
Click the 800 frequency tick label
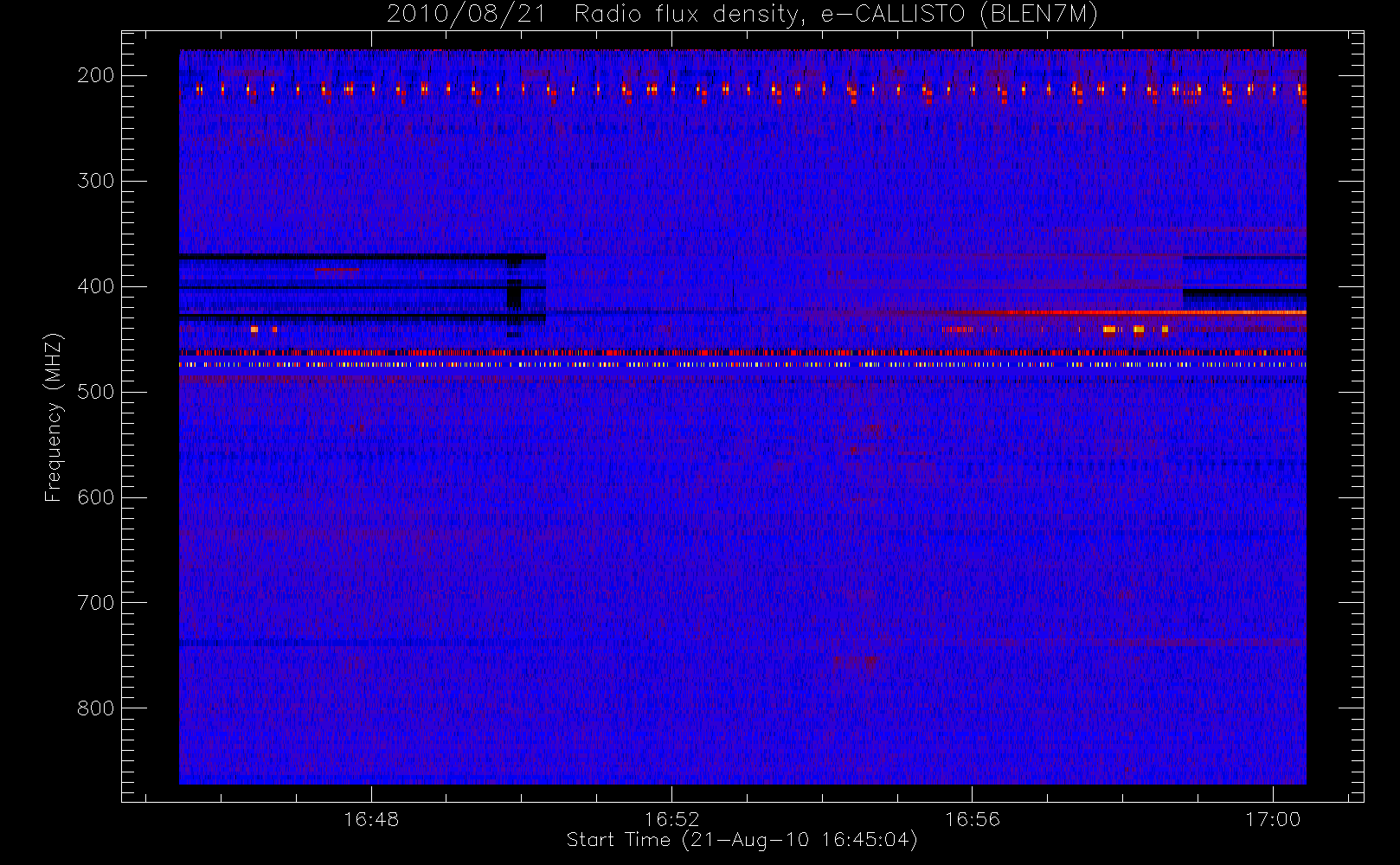coord(96,708)
